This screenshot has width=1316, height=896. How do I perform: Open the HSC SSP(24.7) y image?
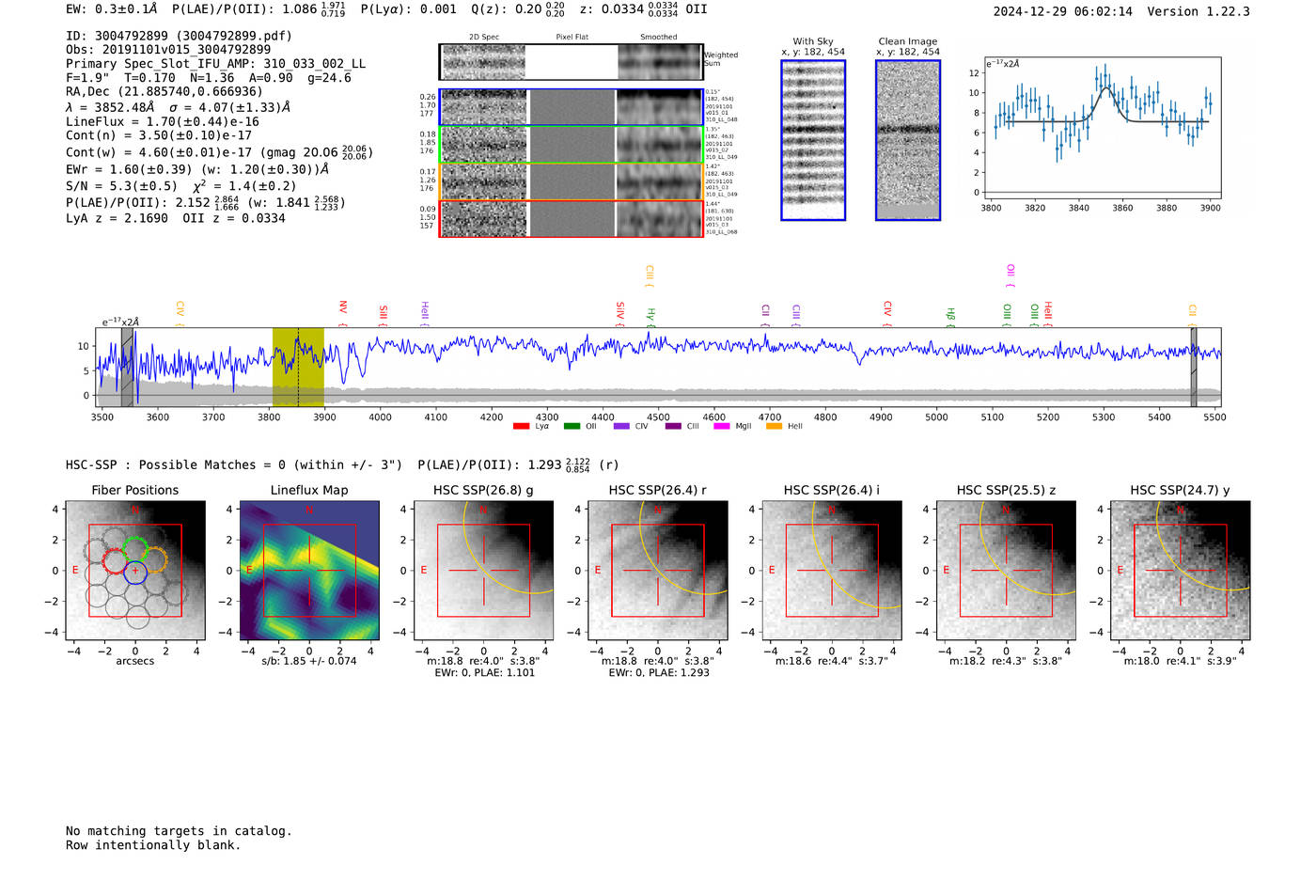tap(1181, 571)
